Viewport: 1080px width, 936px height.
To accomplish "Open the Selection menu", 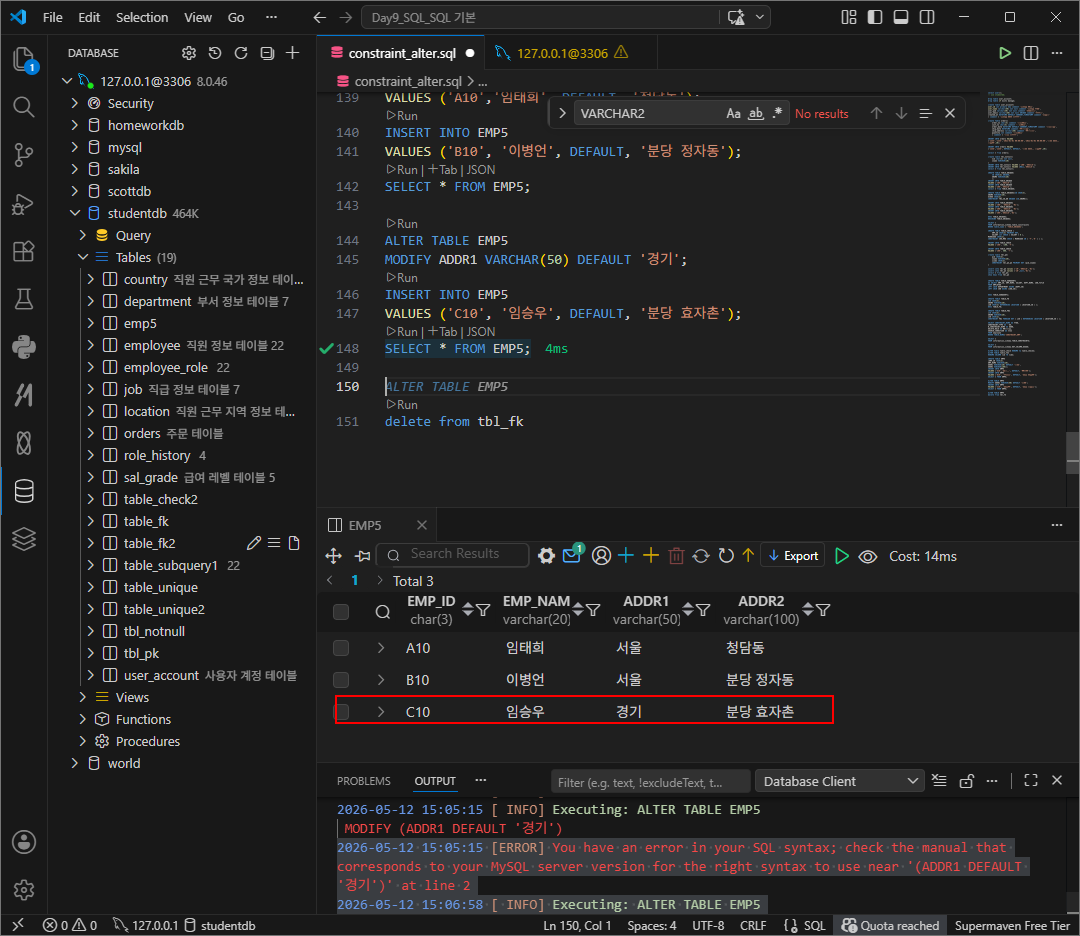I will point(142,17).
